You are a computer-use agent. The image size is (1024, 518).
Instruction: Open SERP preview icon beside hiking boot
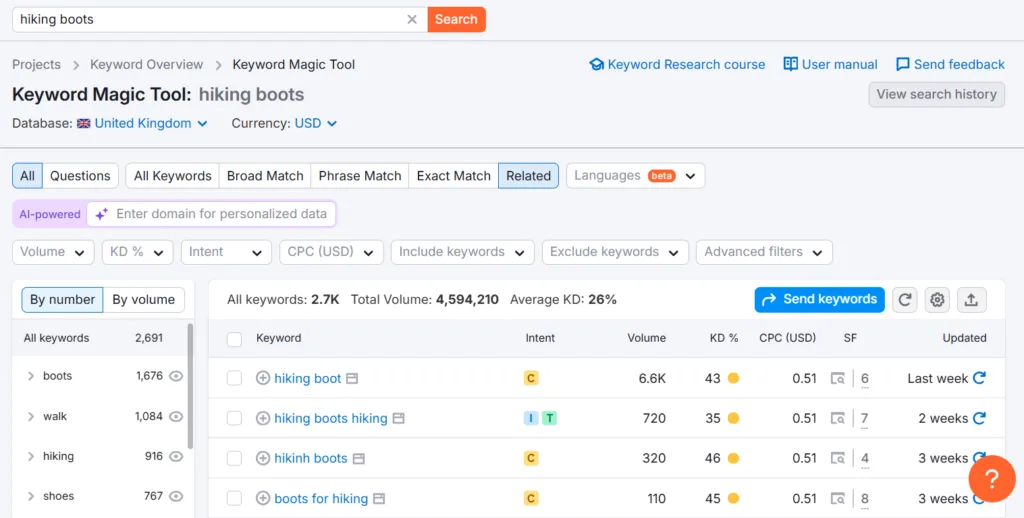pos(352,379)
